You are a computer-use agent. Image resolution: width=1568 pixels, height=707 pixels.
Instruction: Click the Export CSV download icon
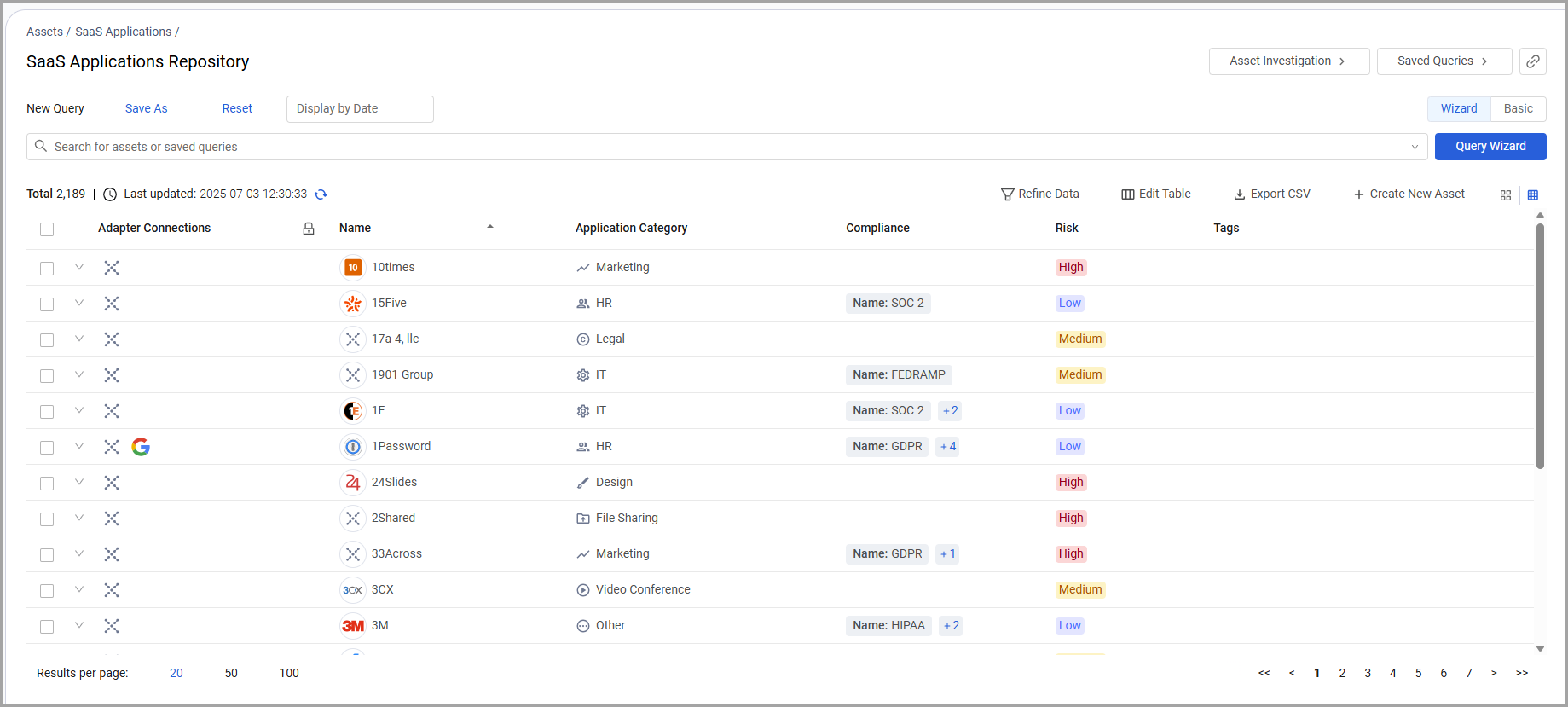pos(1240,194)
